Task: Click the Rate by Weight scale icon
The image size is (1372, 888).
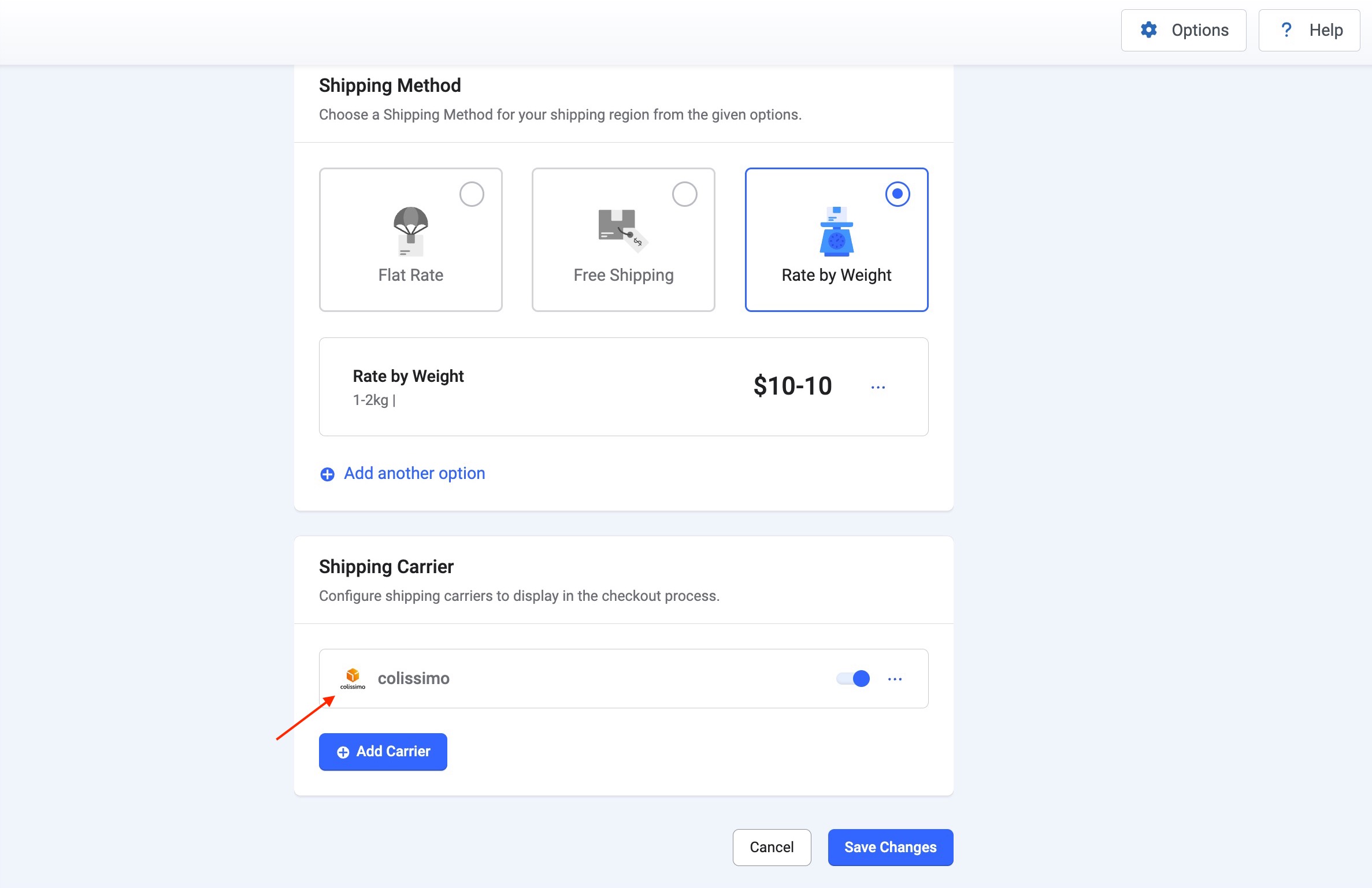Action: tap(836, 231)
